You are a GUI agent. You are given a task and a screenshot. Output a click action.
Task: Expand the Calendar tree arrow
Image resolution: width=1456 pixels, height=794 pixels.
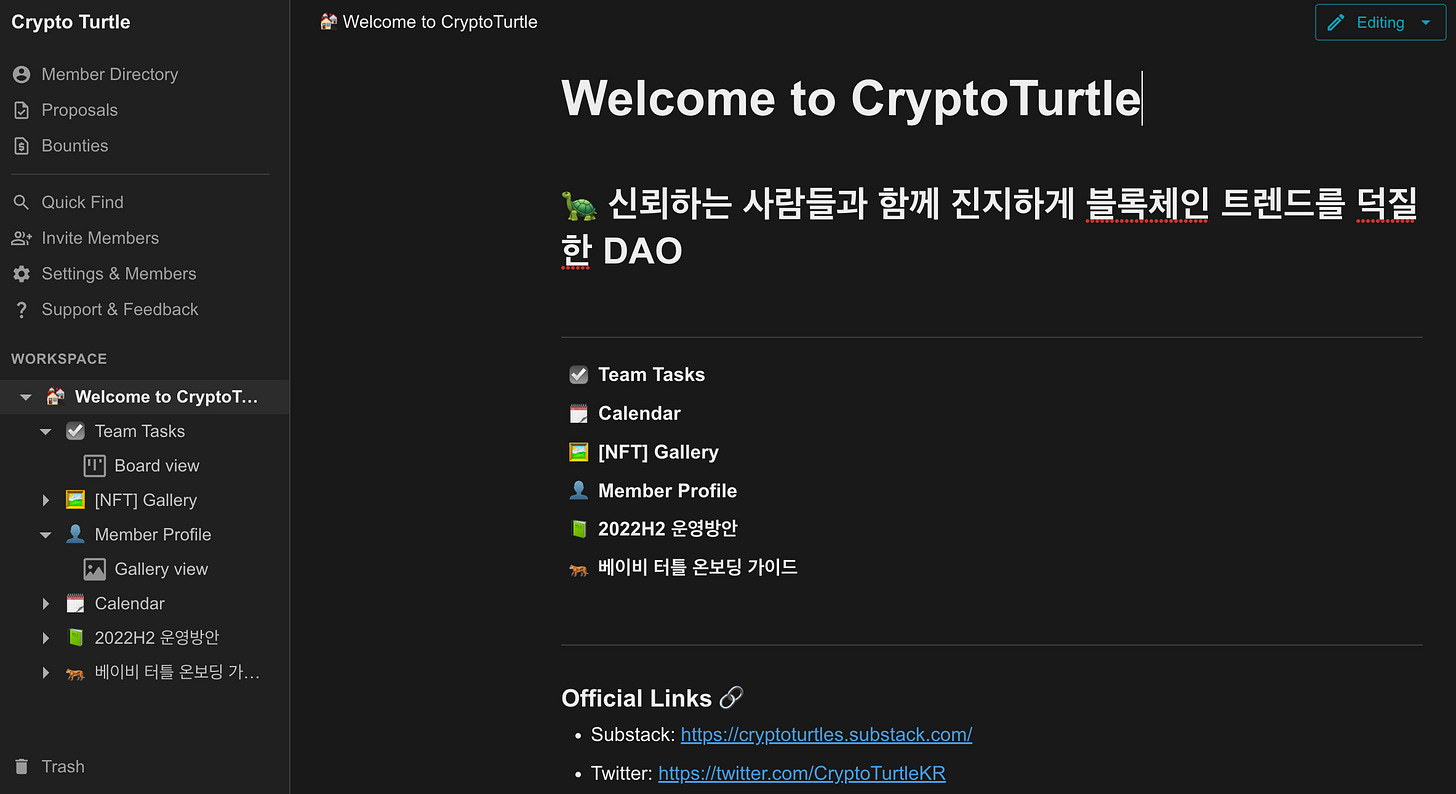45,604
